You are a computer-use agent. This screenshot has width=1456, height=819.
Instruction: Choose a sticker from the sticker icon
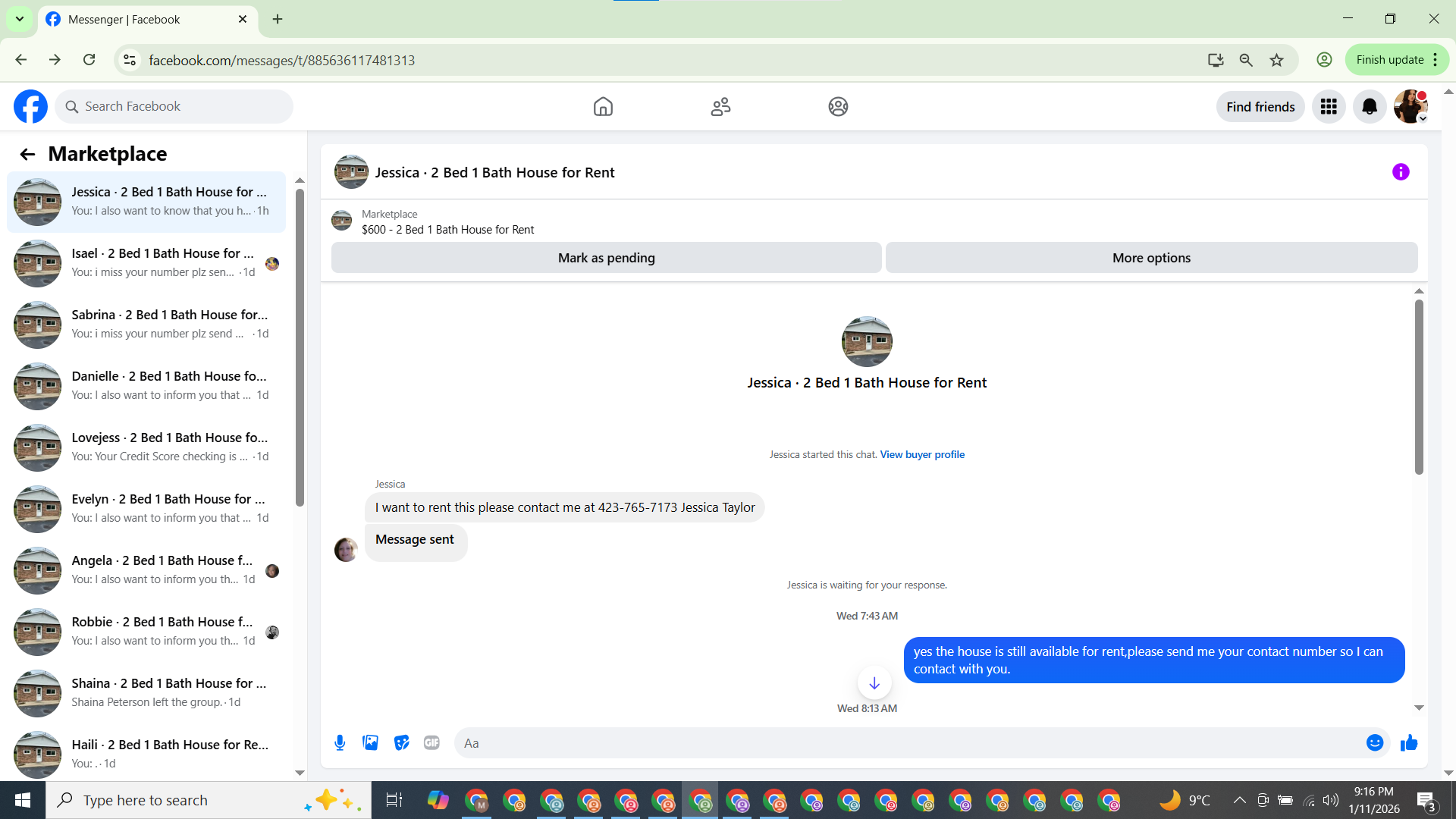coord(402,743)
